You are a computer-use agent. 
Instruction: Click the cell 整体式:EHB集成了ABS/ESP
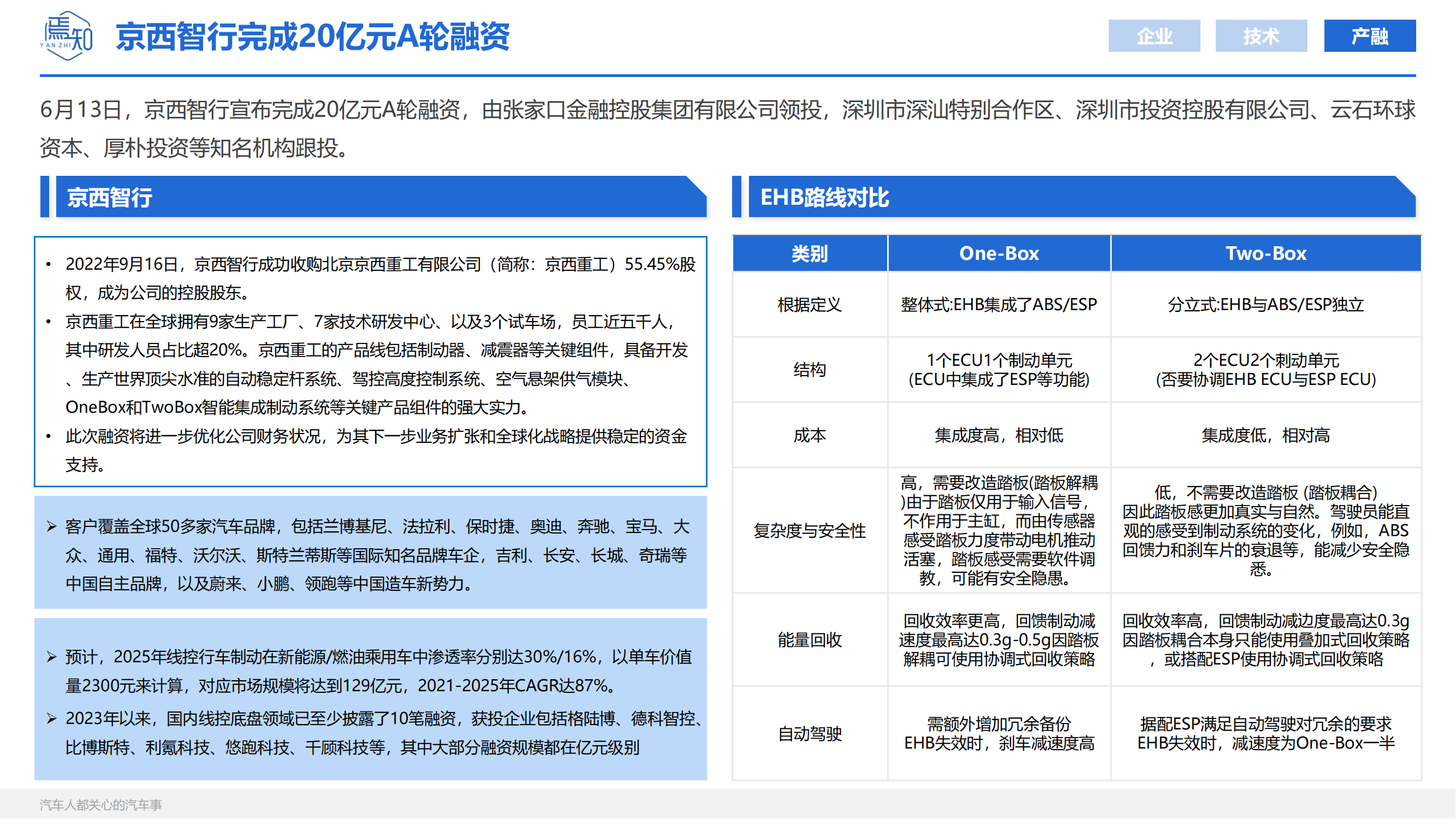point(999,305)
